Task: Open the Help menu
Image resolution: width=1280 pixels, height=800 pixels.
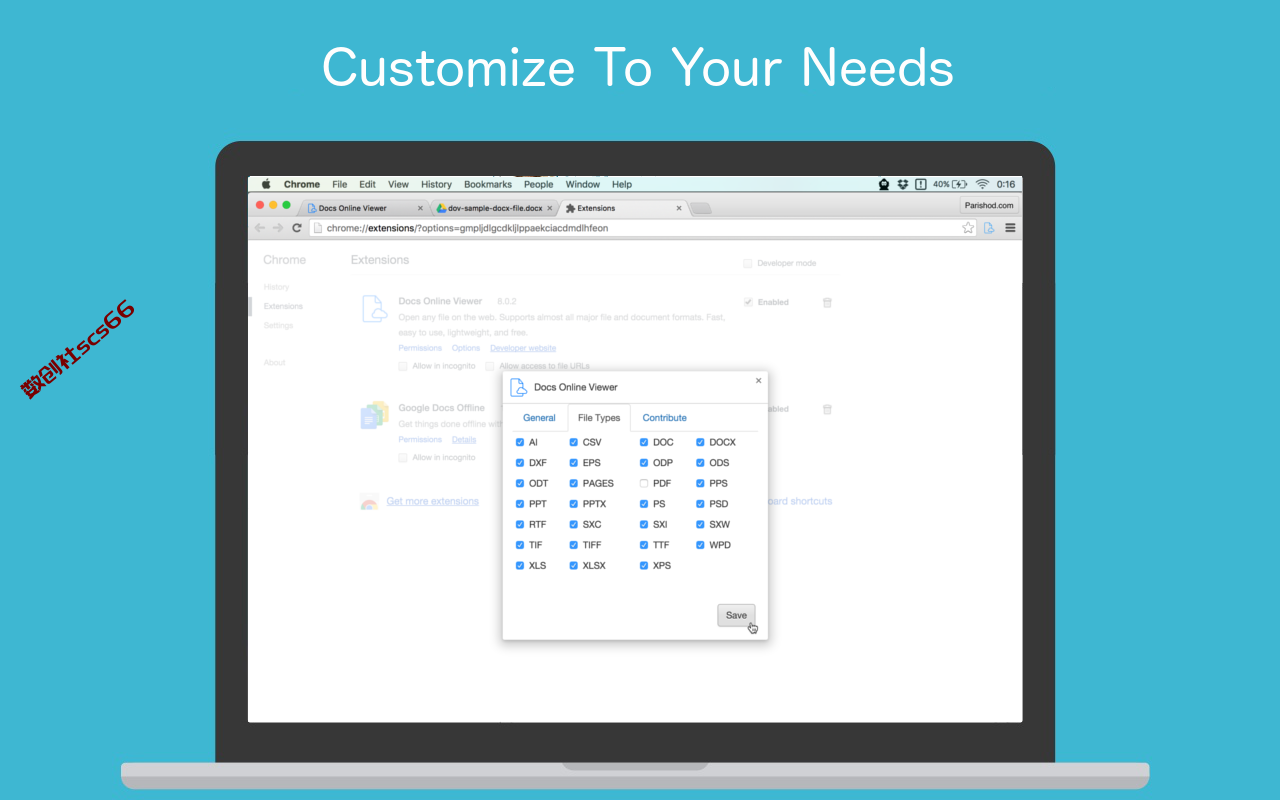Action: [622, 184]
